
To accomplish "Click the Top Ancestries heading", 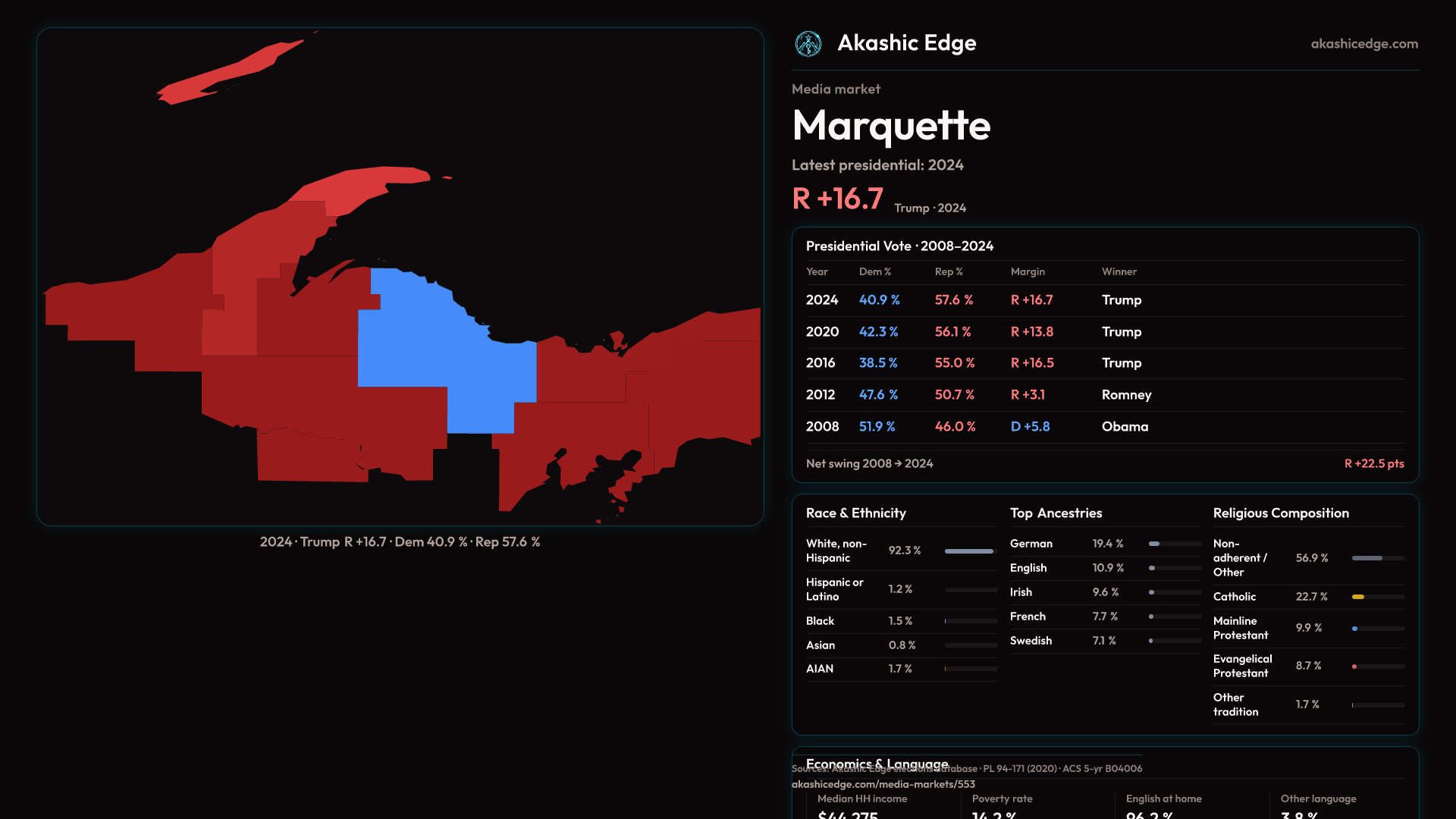I will [x=1056, y=513].
